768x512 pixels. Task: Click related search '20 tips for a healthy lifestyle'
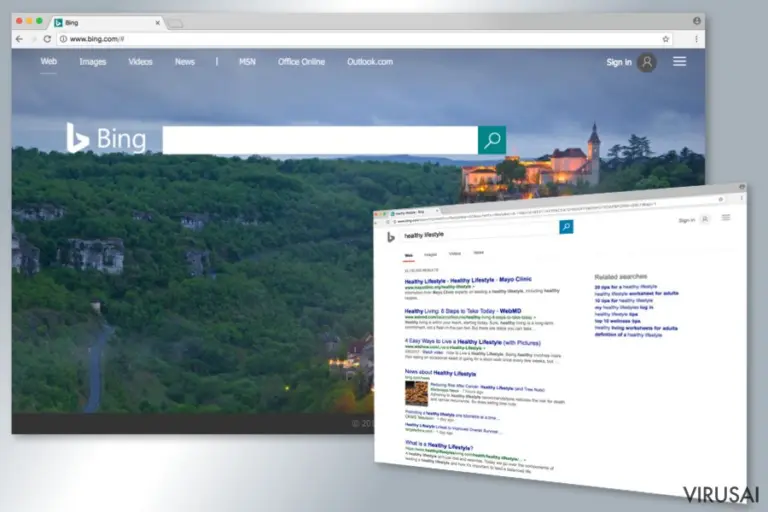[x=625, y=287]
